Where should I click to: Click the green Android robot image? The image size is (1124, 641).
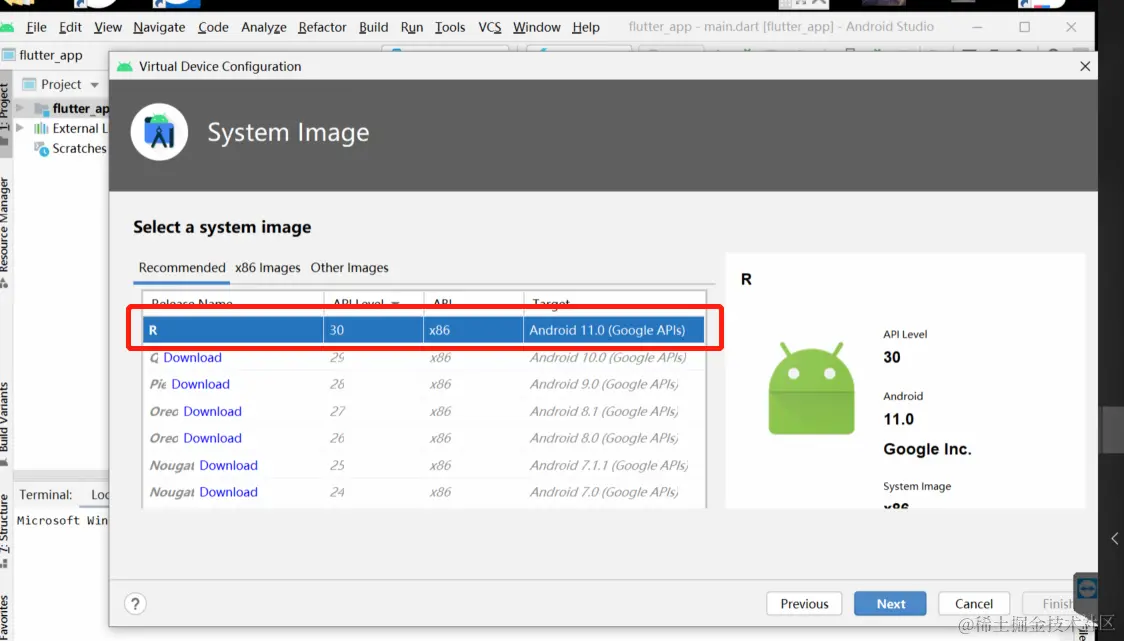point(811,388)
